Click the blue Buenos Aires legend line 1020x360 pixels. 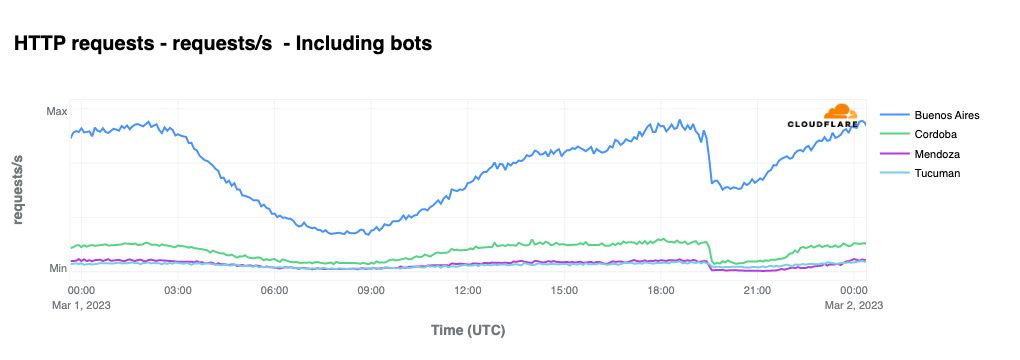coord(894,115)
